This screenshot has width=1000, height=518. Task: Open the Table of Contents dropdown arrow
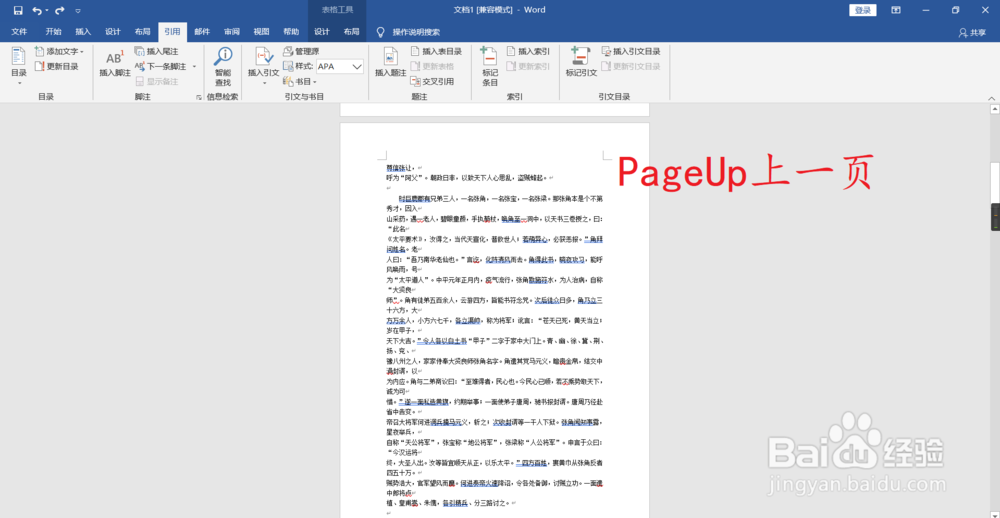[x=18, y=83]
